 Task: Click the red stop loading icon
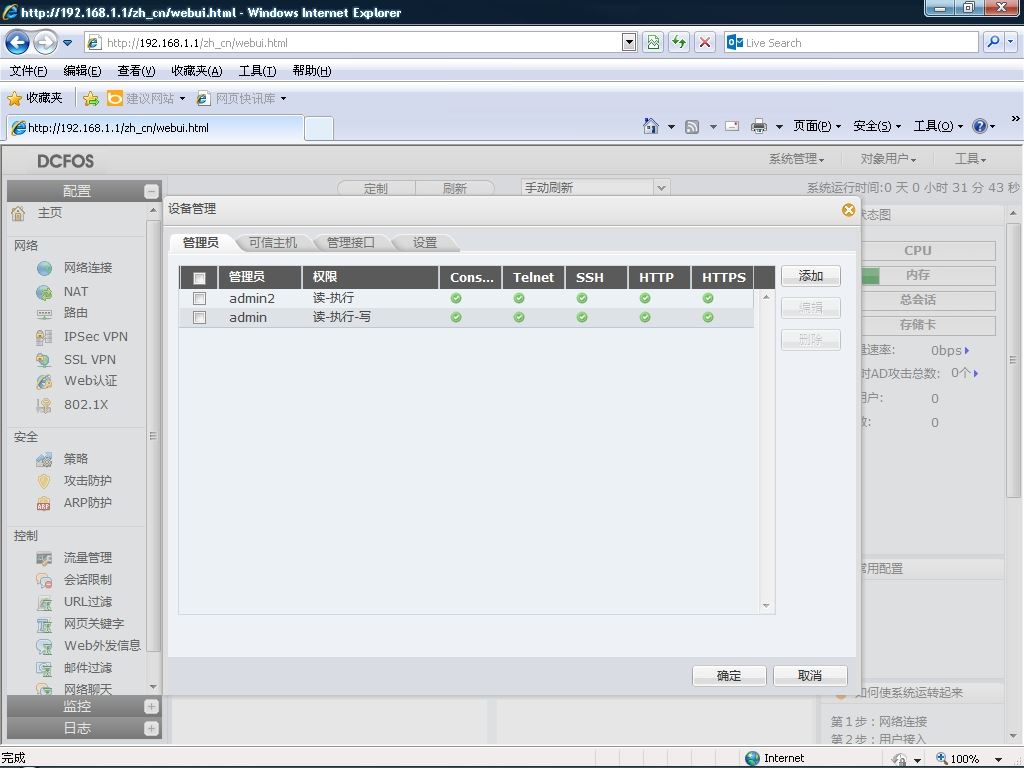705,42
